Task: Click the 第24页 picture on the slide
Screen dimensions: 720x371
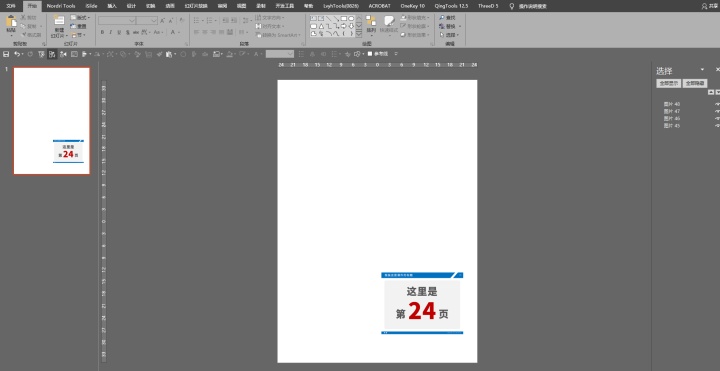Action: tap(422, 303)
